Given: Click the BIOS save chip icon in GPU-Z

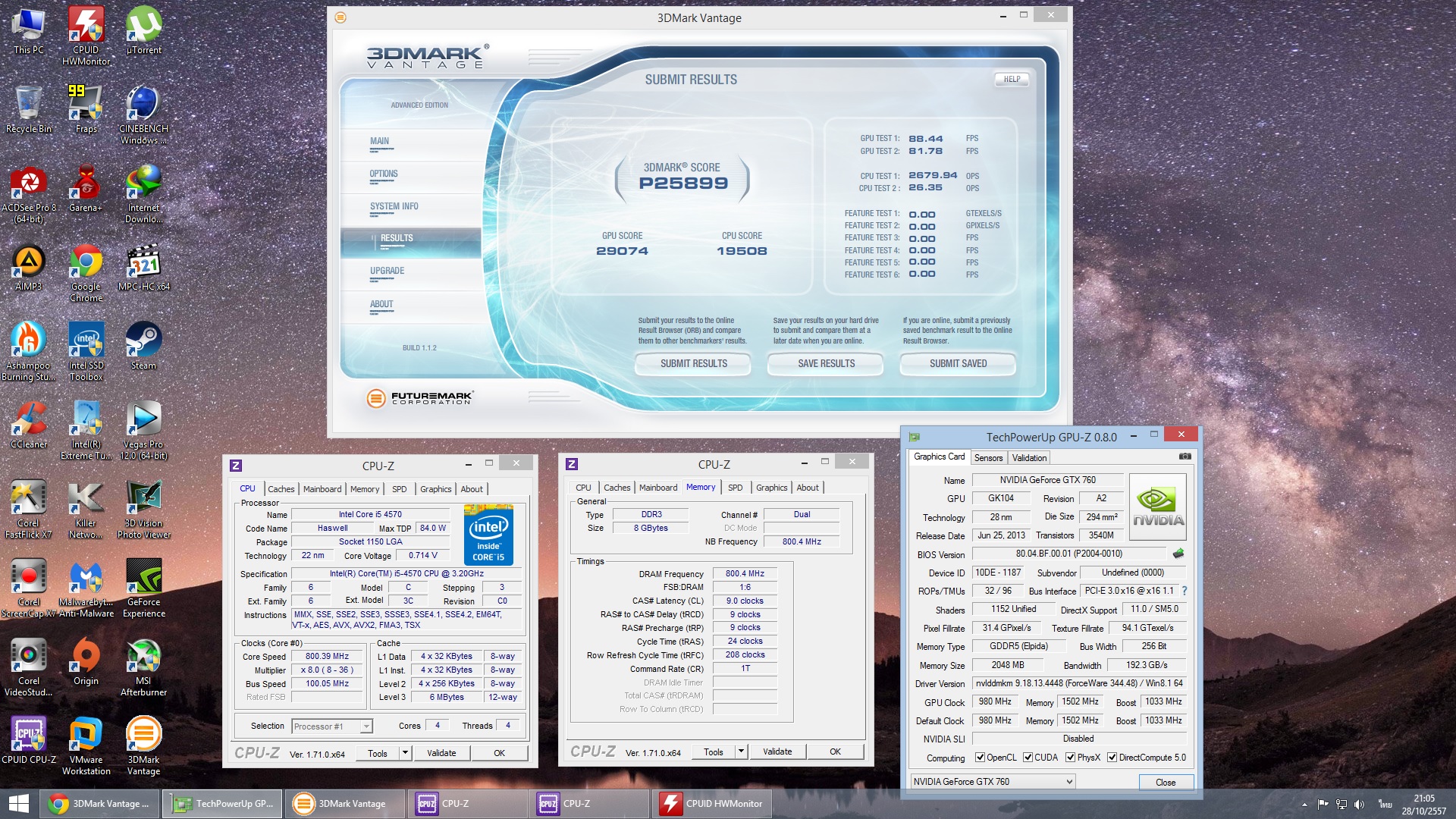Looking at the screenshot, I should tap(1178, 554).
